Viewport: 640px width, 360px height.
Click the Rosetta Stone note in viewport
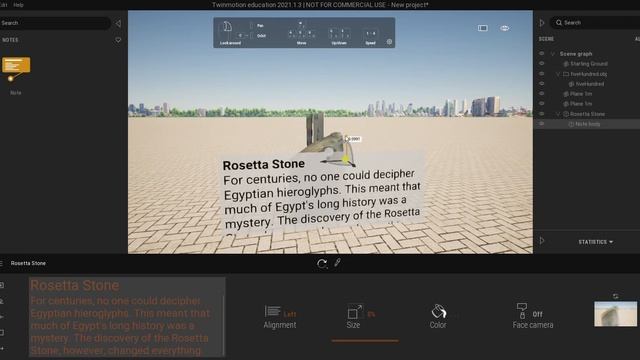(322, 194)
